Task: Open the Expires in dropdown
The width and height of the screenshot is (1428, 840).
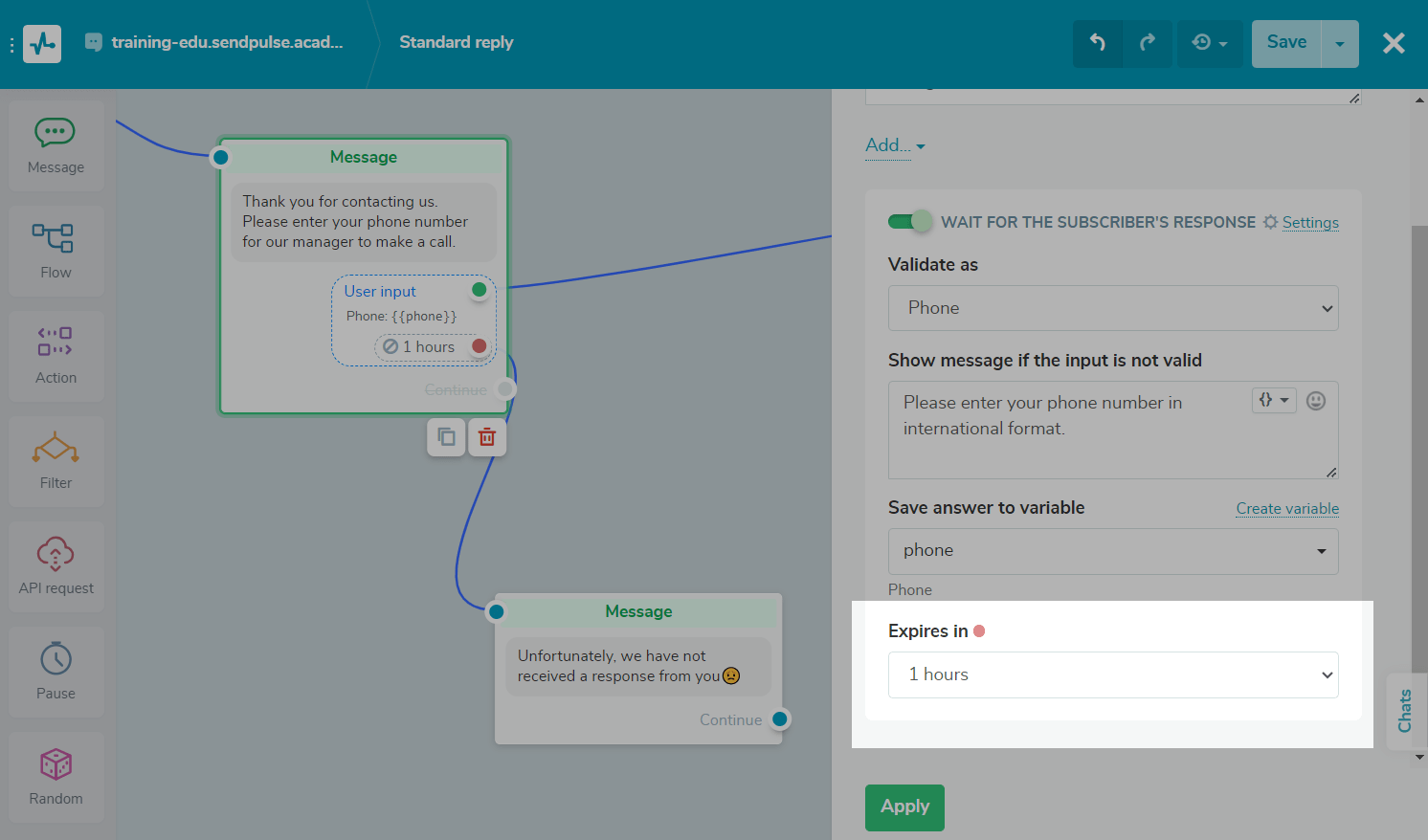Action: click(x=1113, y=674)
